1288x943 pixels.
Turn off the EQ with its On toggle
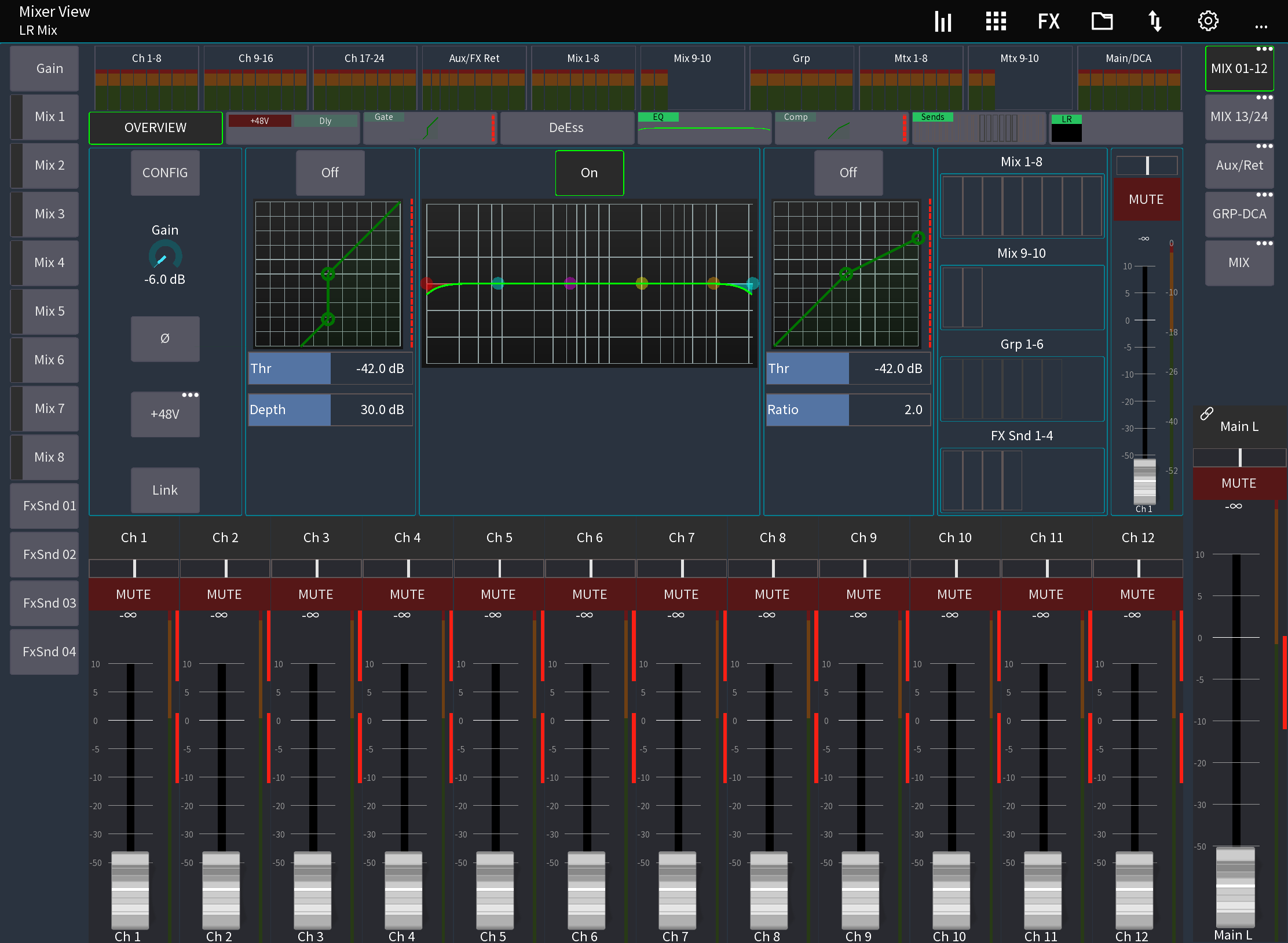tap(589, 173)
